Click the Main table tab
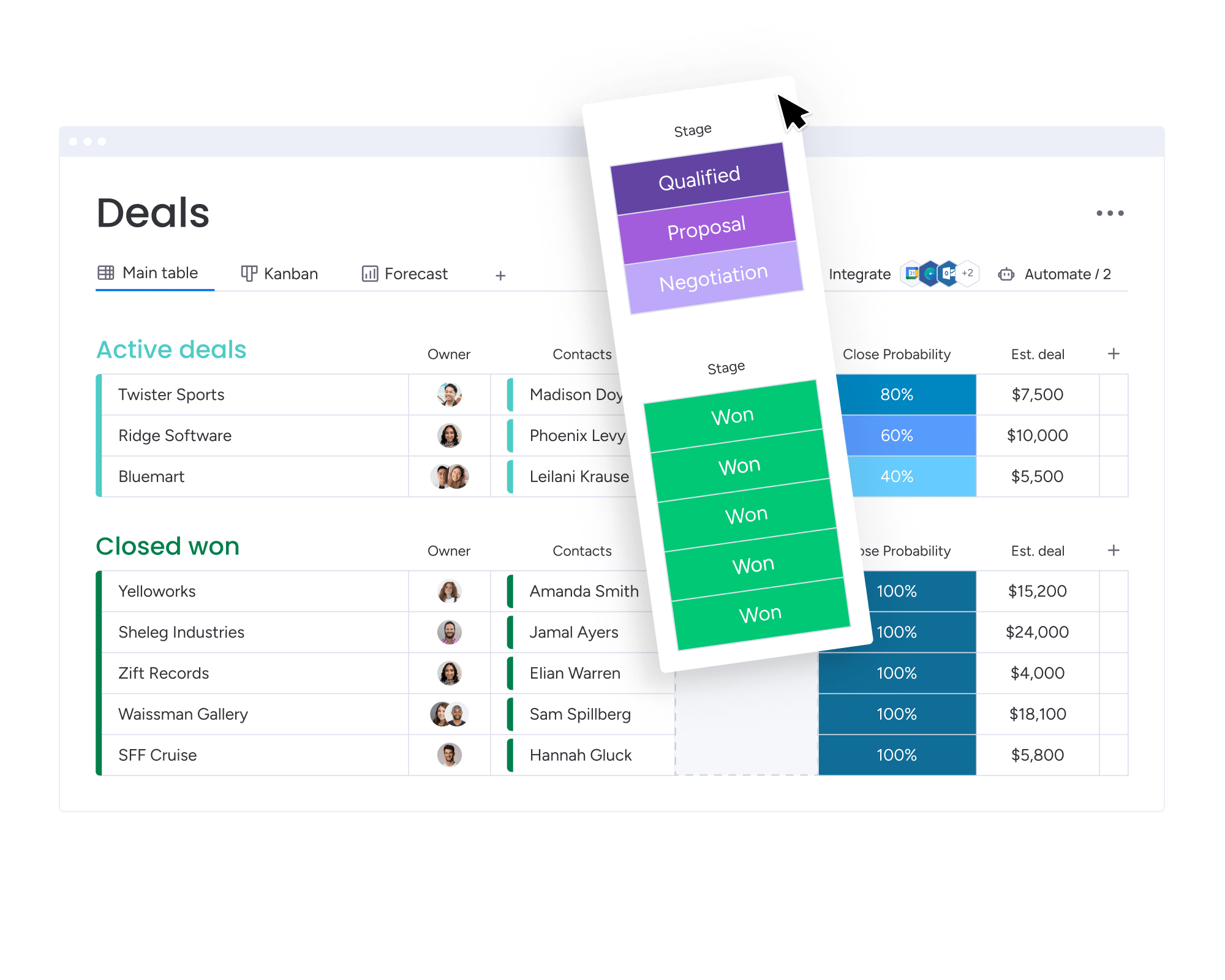 click(152, 273)
